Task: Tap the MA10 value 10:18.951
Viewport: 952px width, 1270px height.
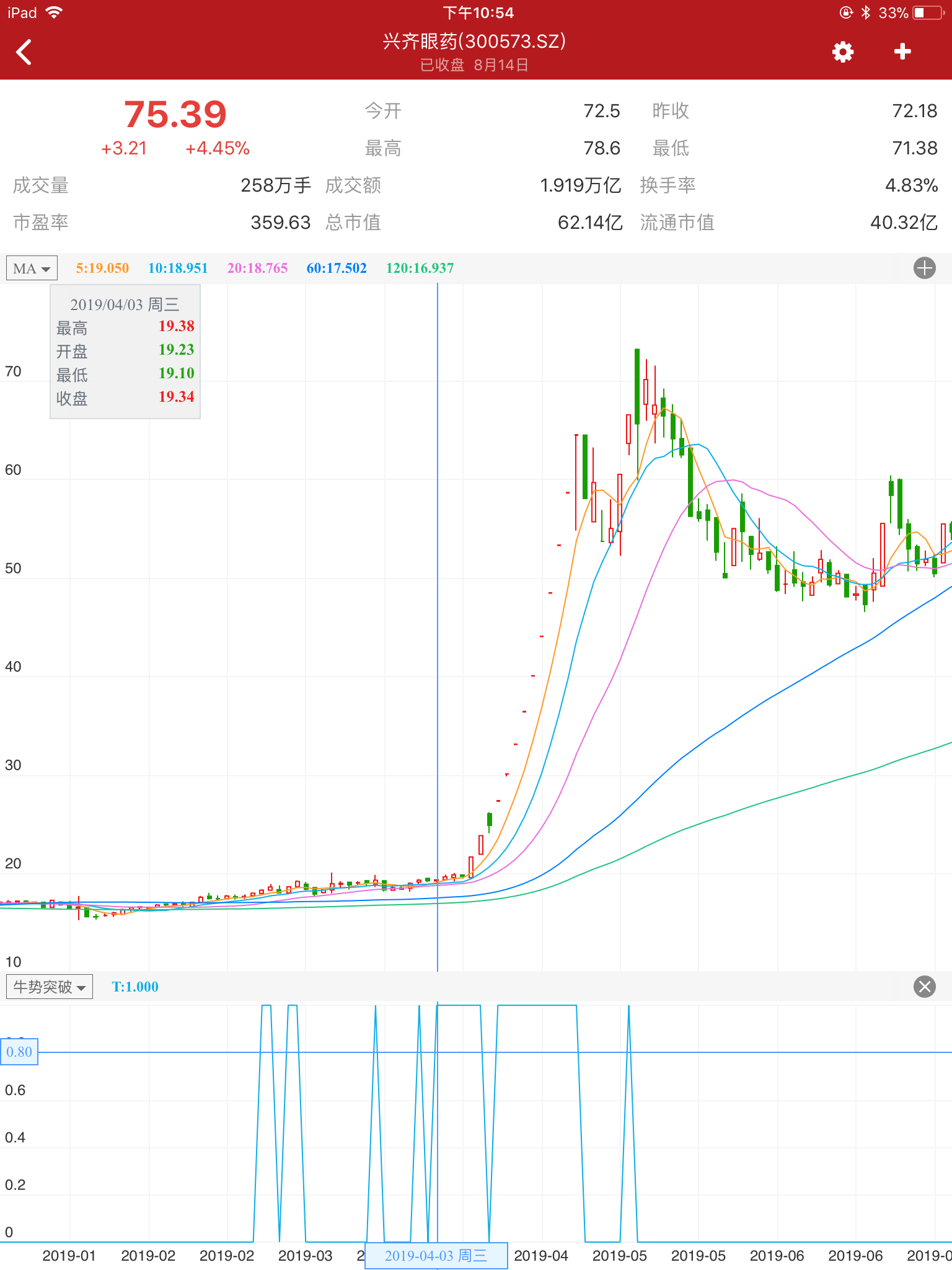Action: 178,269
